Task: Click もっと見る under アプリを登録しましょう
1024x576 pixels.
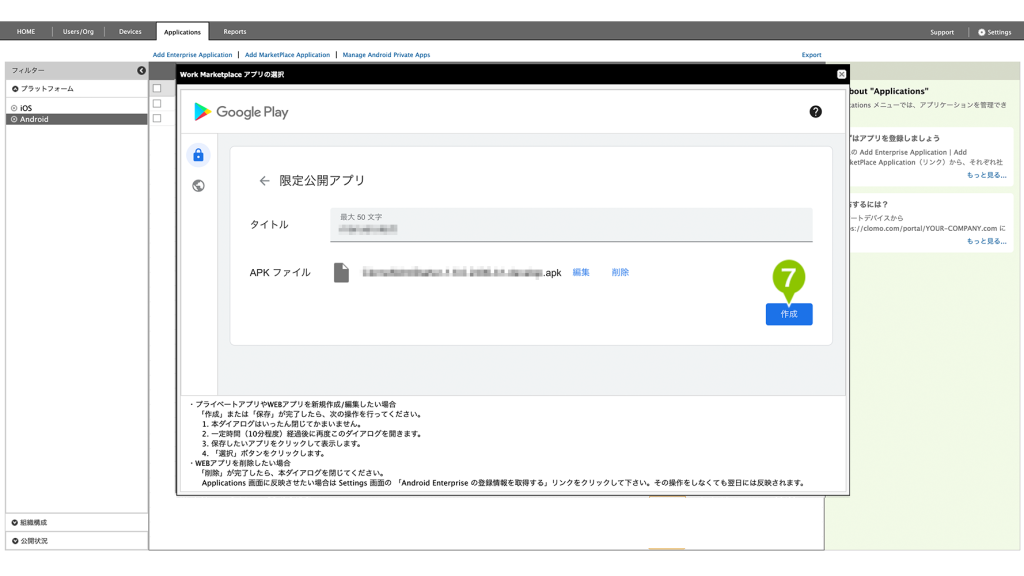Action: pyautogui.click(x=986, y=175)
